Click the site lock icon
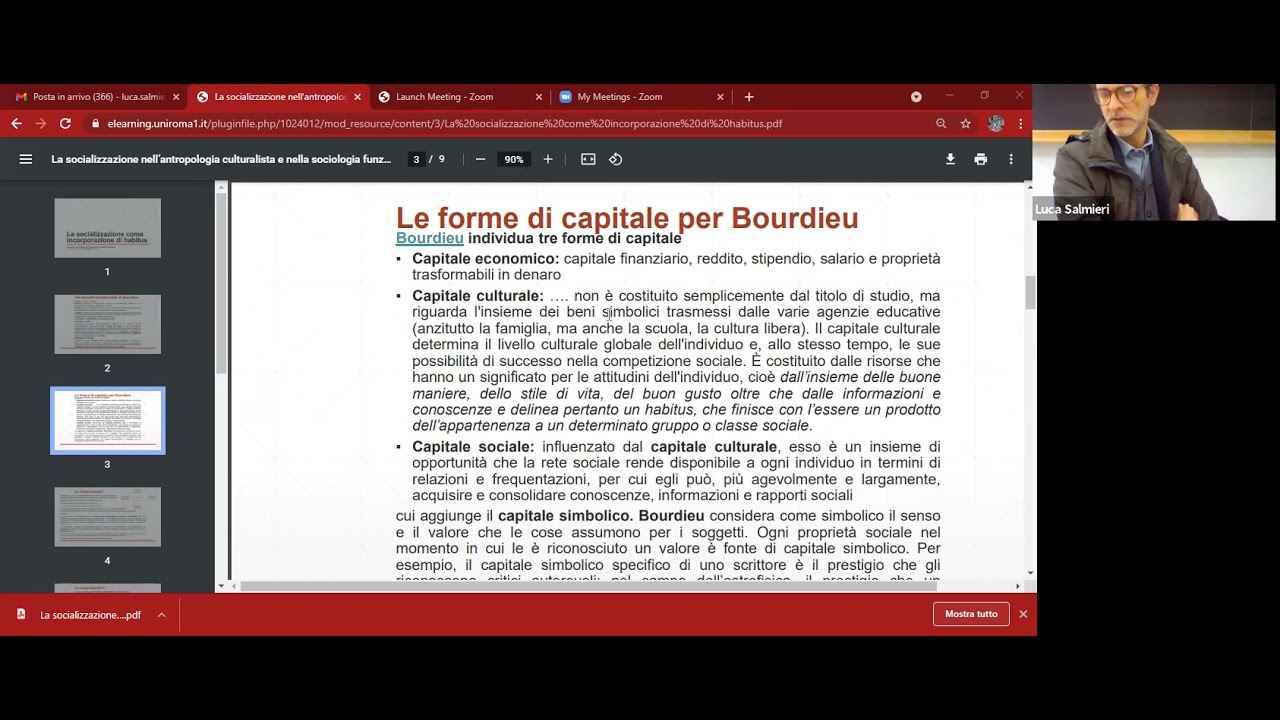This screenshot has height=720, width=1280. pyautogui.click(x=96, y=123)
